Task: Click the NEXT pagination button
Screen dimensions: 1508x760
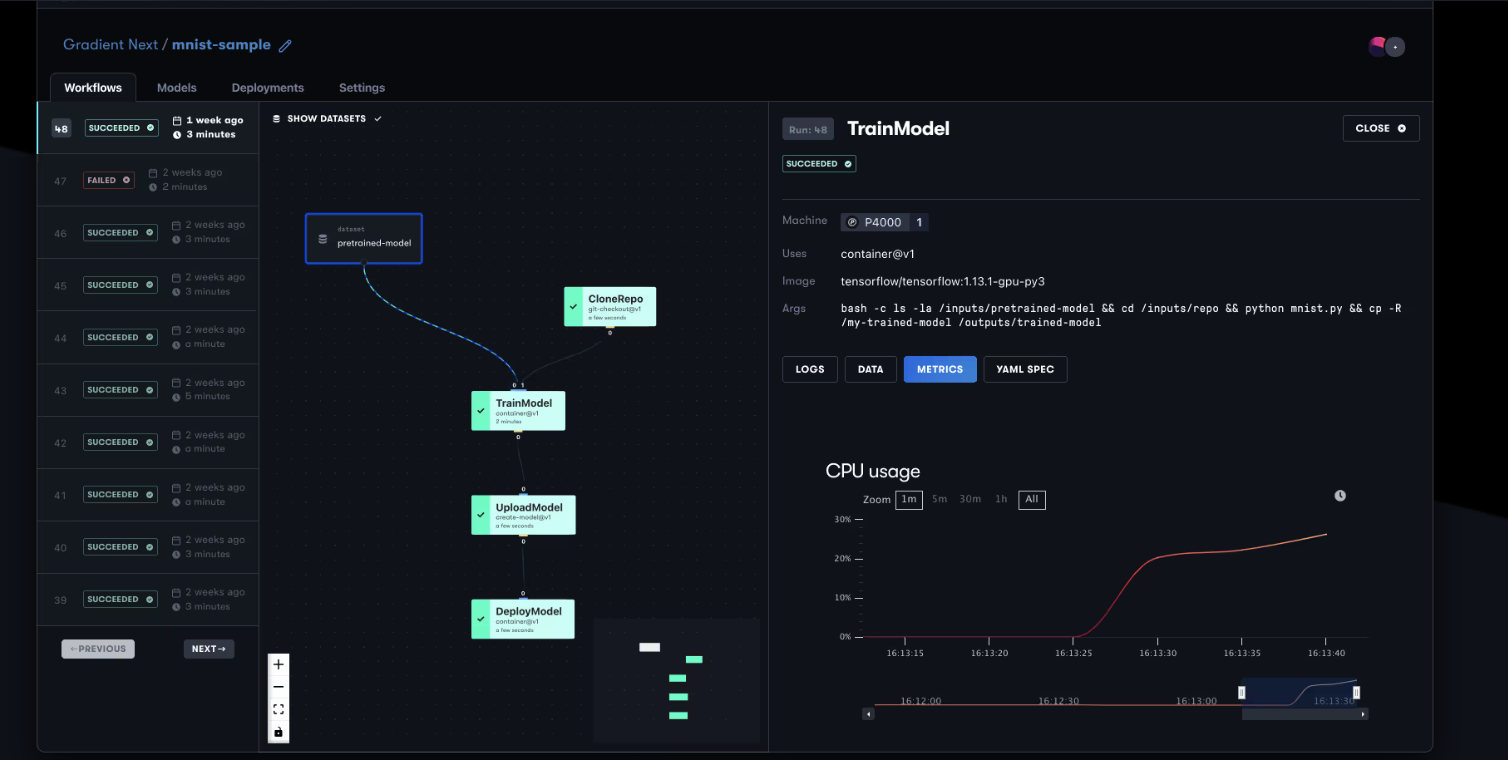Action: pyautogui.click(x=208, y=649)
